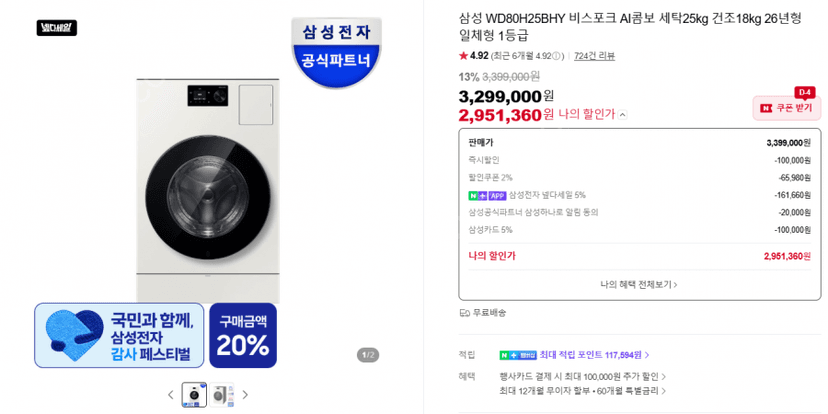Click the N+ APP badge for 넾다세일 5%
The height and width of the screenshot is (414, 828).
point(487,196)
